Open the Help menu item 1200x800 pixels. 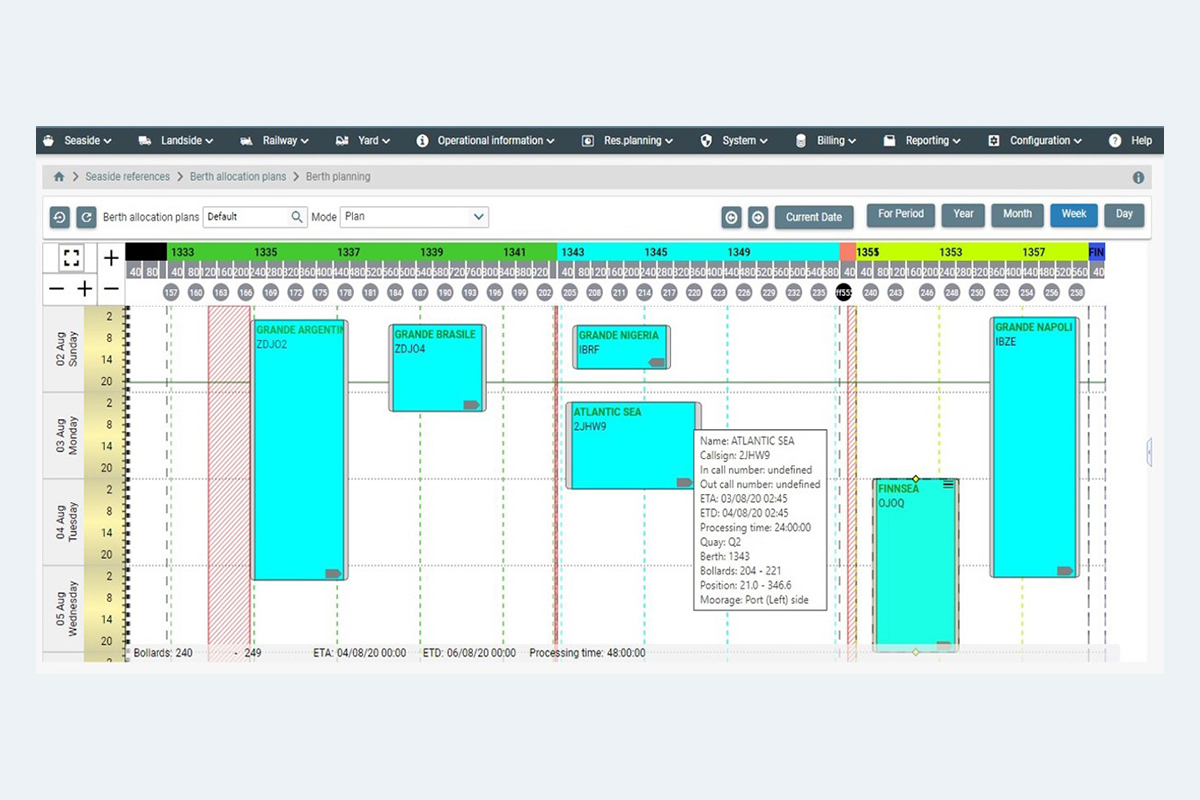[1130, 141]
